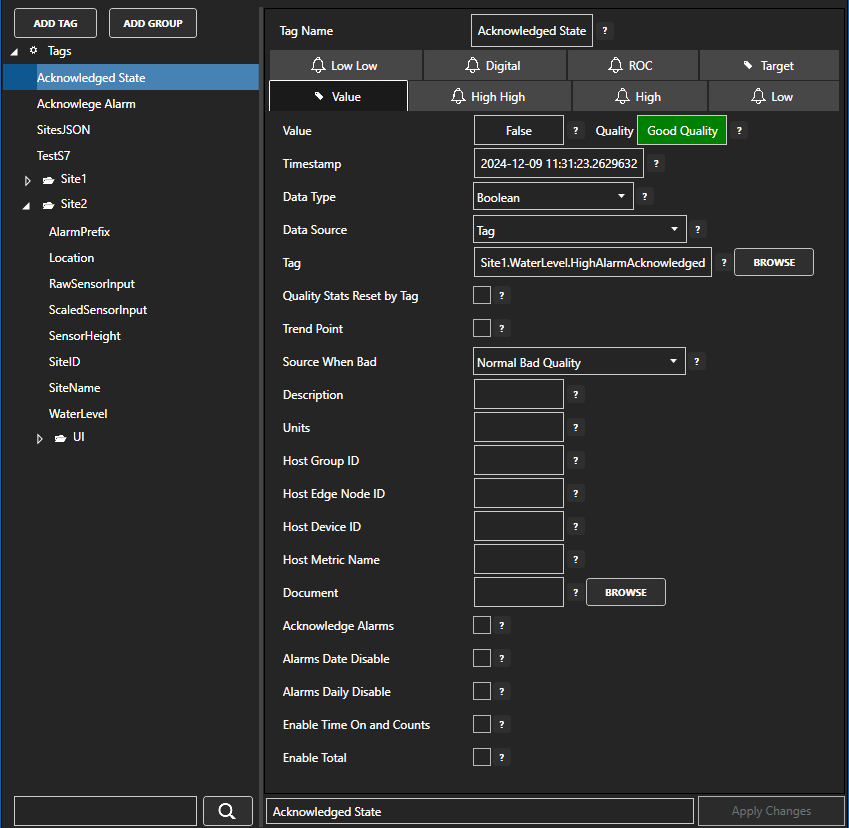Viewport: 849px width, 828px height.
Task: Check the Acknowledge Alarms checkbox
Action: click(482, 625)
